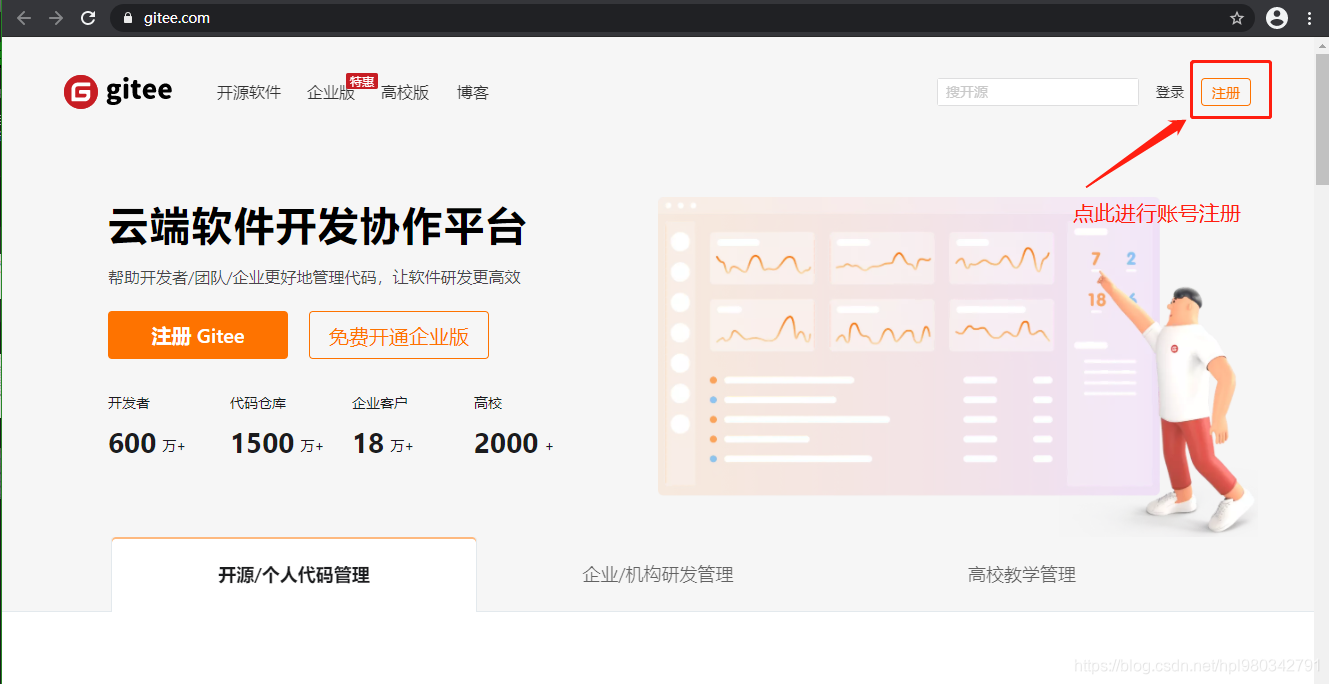
Task: Click the 特惠 badge on 企业版
Action: point(361,81)
